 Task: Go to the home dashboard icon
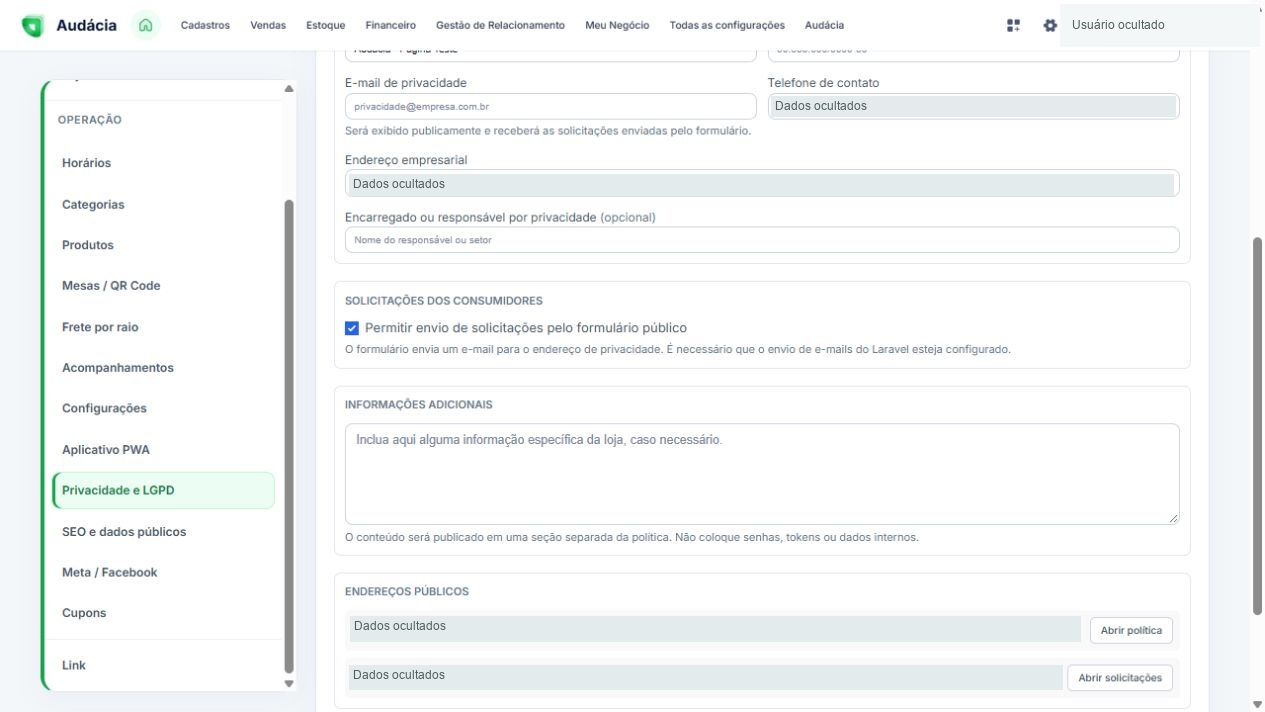click(147, 25)
